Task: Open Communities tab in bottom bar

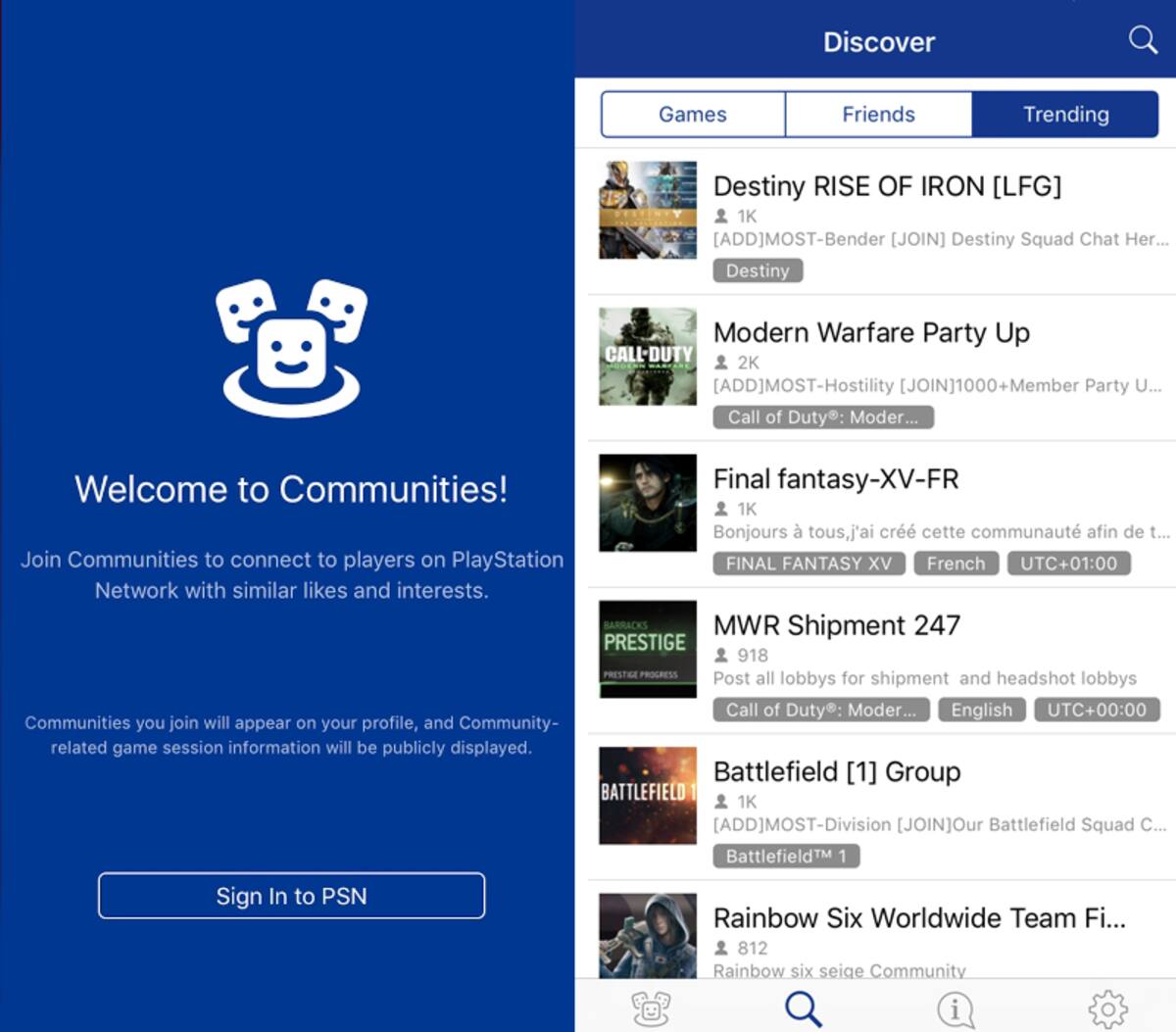Action: (x=651, y=1007)
